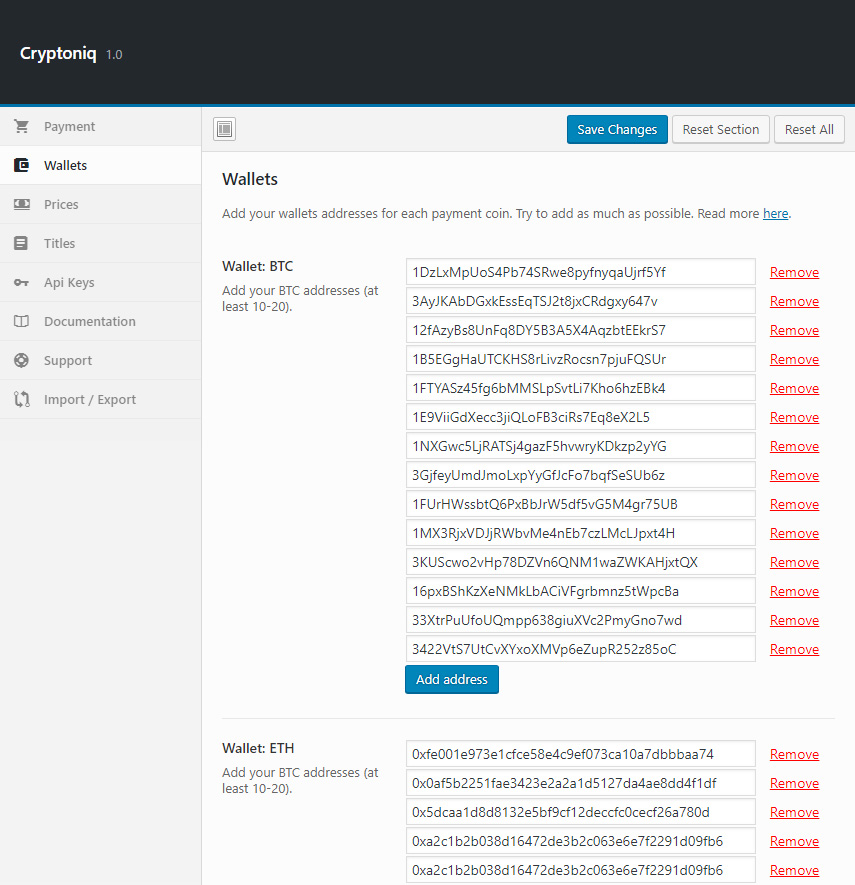This screenshot has width=855, height=885.
Task: Open the 'here' read more link
Action: pos(775,214)
